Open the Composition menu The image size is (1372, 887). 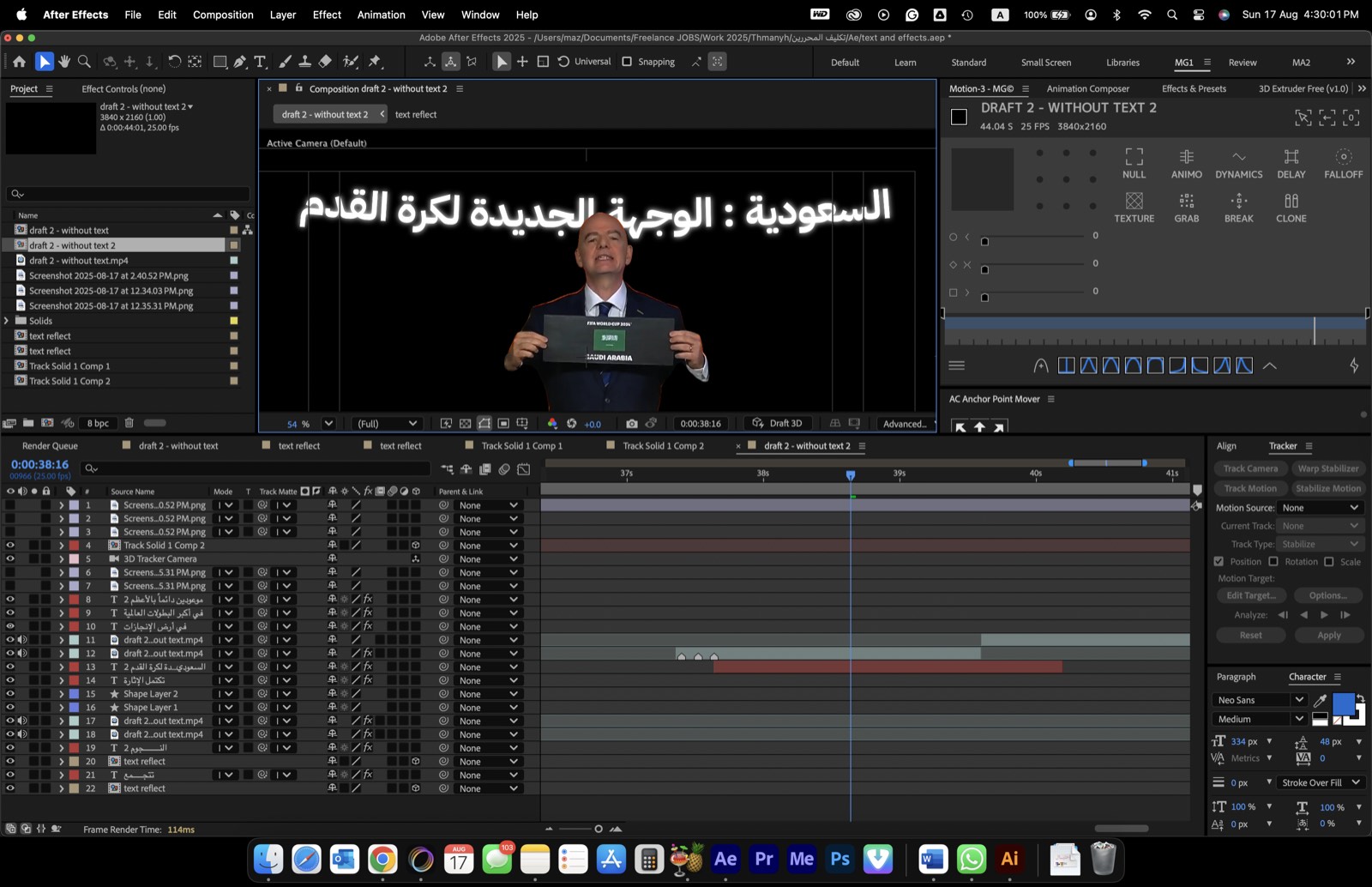(223, 15)
